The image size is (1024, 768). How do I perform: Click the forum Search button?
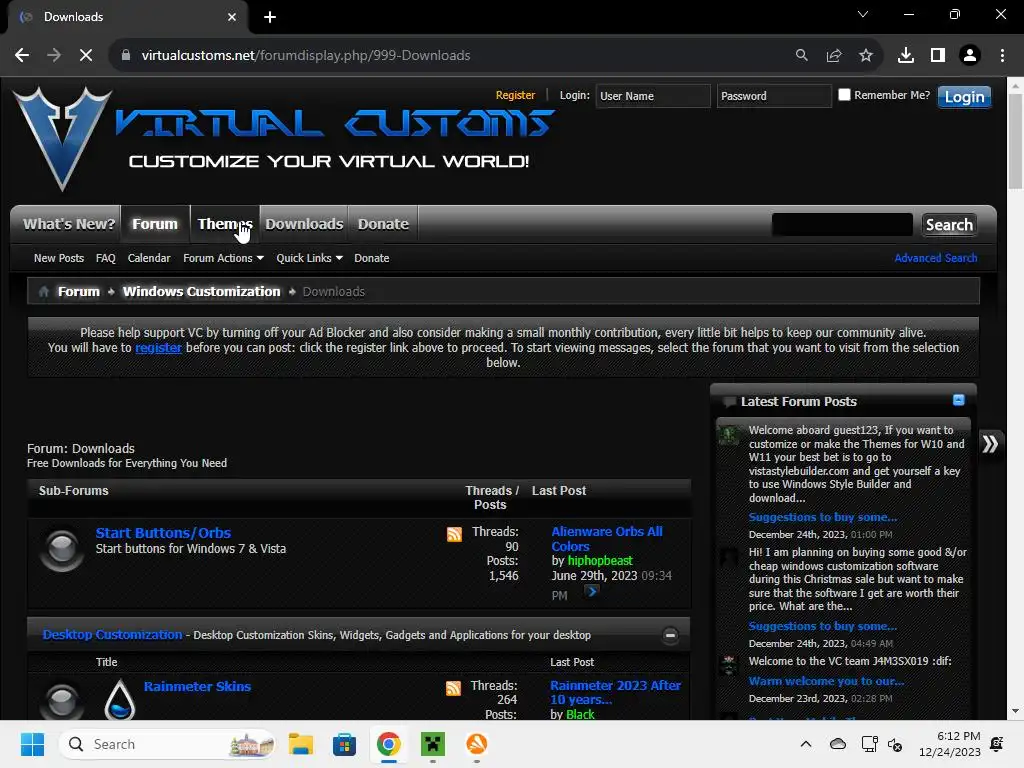pyautogui.click(x=949, y=225)
